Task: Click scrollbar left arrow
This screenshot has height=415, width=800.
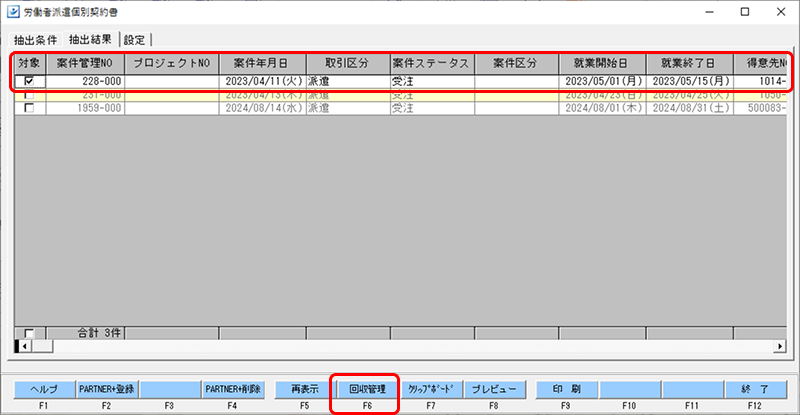Action: pos(24,346)
